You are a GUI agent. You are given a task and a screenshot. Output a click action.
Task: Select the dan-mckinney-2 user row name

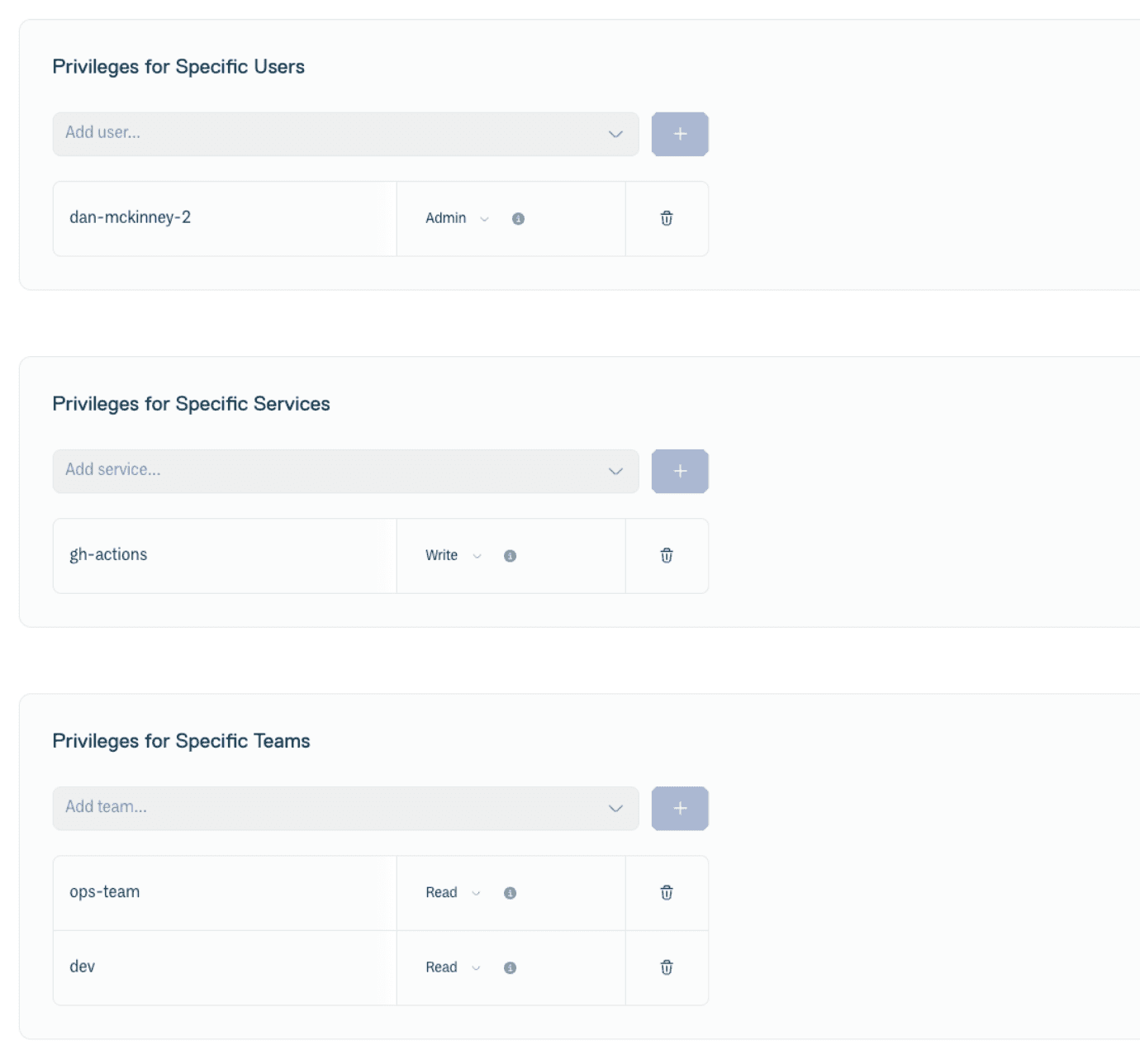(131, 217)
